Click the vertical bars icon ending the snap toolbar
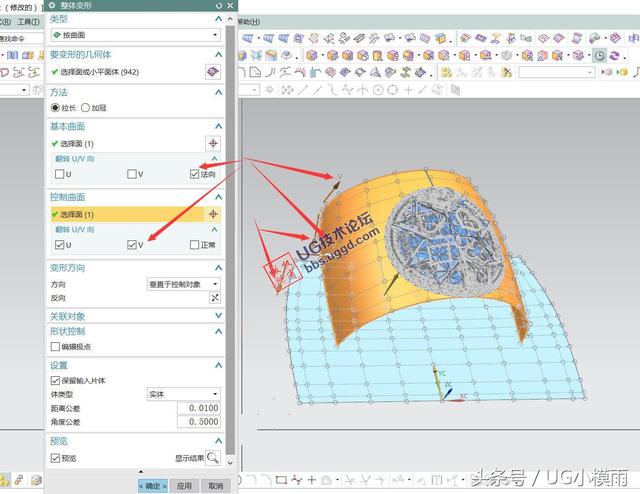Viewport: 640px width, 494px height. click(x=455, y=90)
